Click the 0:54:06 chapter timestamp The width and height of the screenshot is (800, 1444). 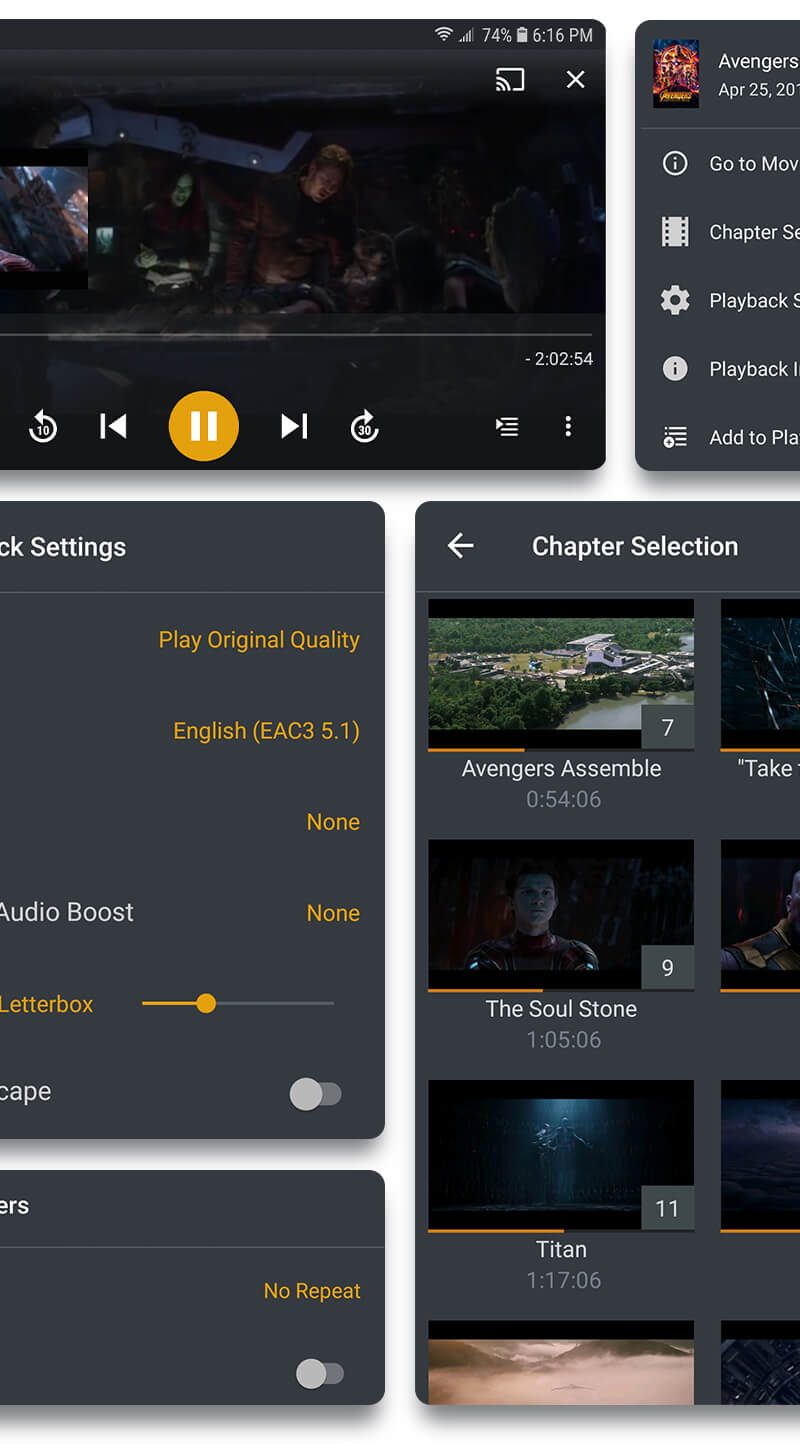(563, 799)
